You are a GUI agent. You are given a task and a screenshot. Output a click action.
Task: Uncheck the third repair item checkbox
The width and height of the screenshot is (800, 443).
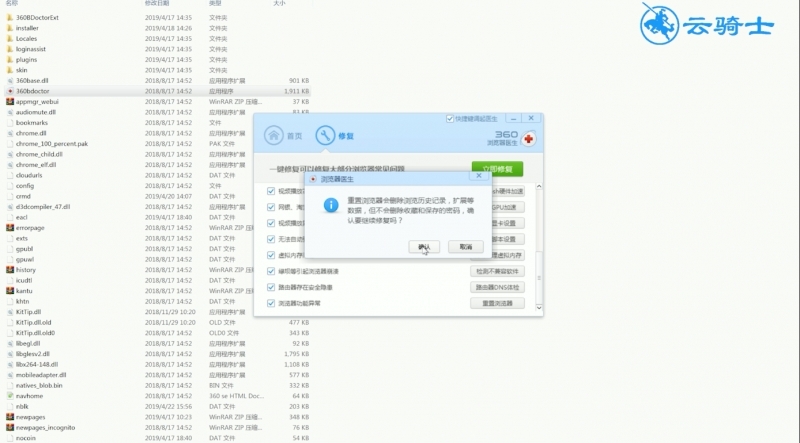pyautogui.click(x=271, y=223)
